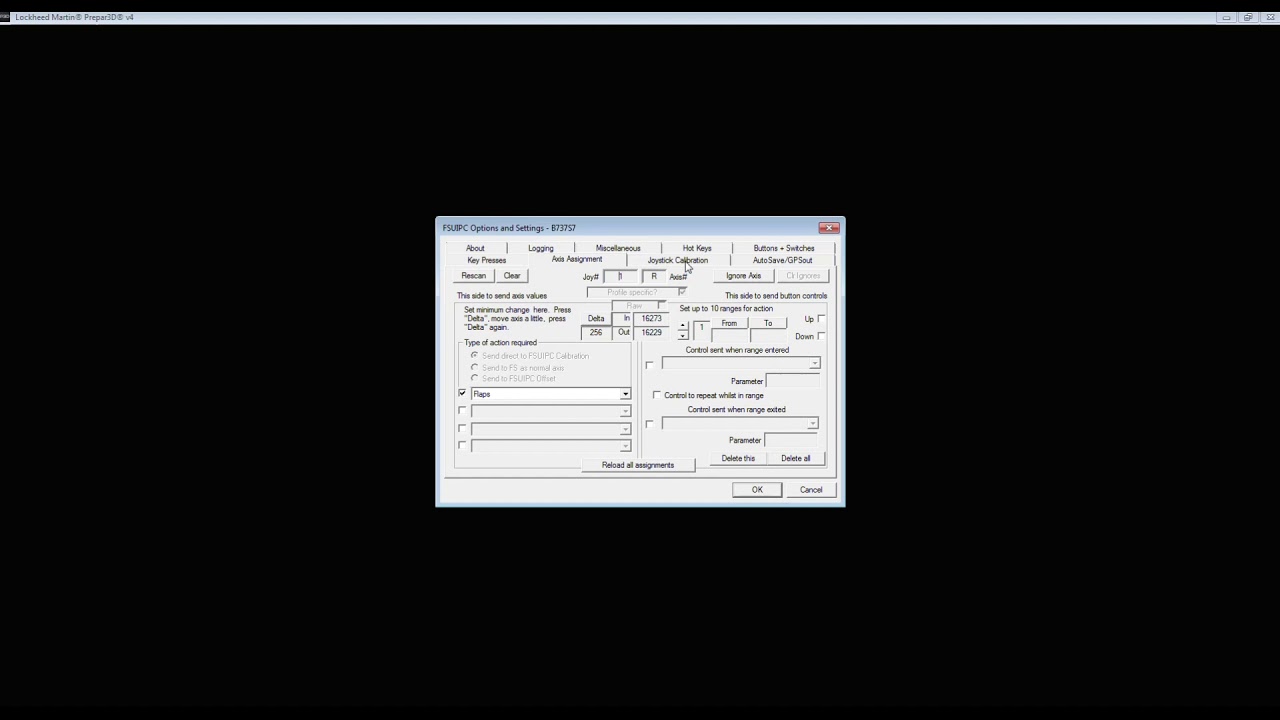Click the Clear button
Viewport: 1280px width, 720px height.
pos(512,276)
